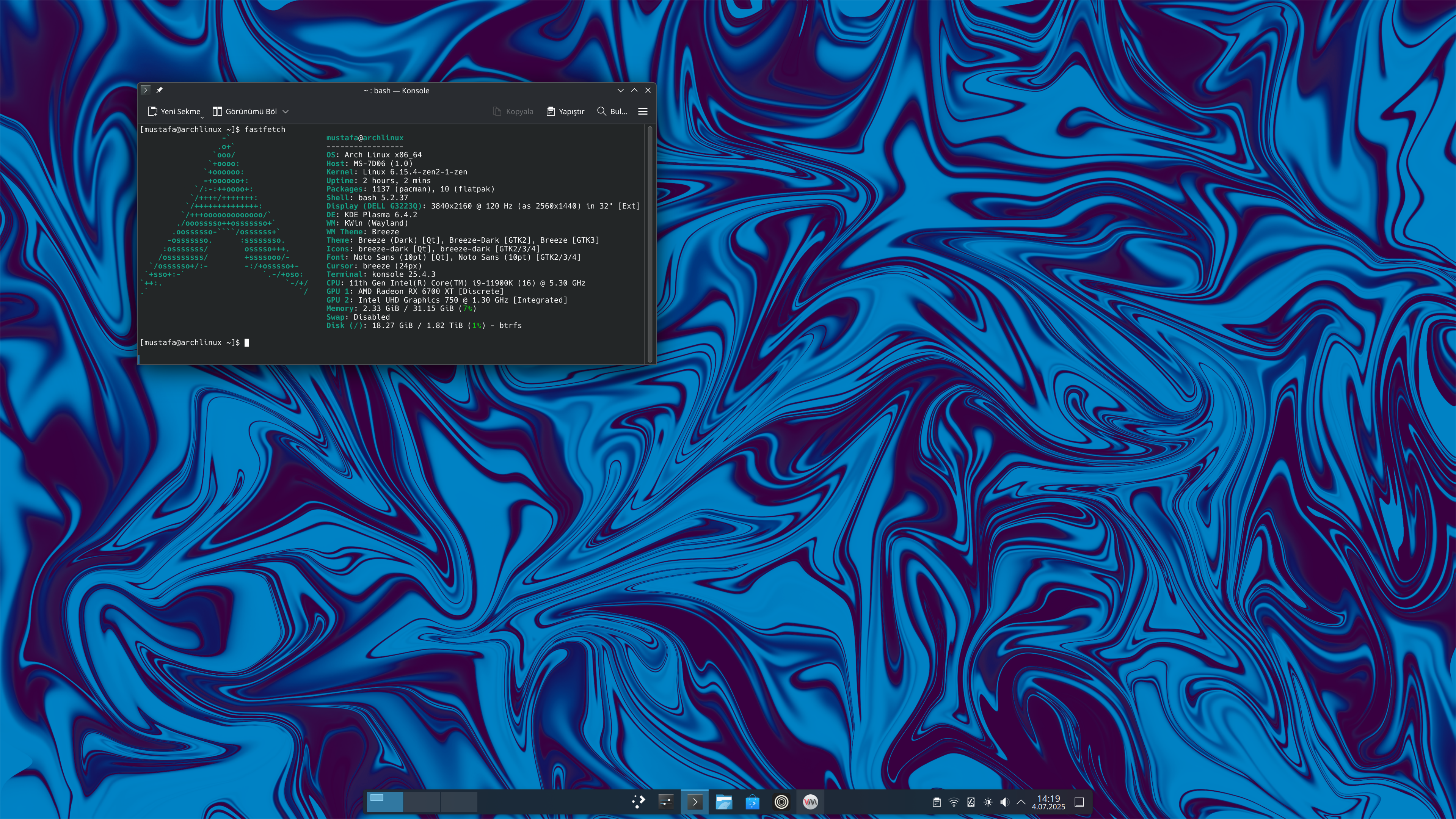
Task: Expand the Yeni Sekme dropdown arrow
Action: click(202, 118)
